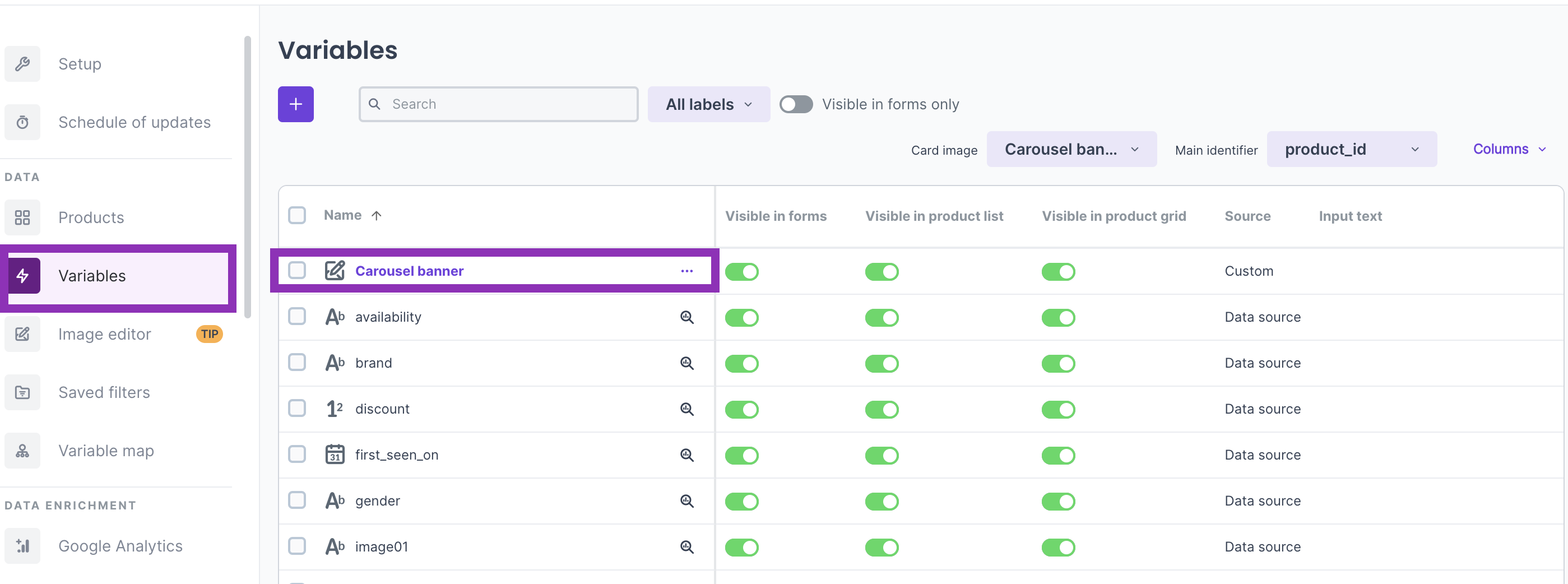Click the plus button to add variable
Screen dimensions: 1568x584
point(296,104)
